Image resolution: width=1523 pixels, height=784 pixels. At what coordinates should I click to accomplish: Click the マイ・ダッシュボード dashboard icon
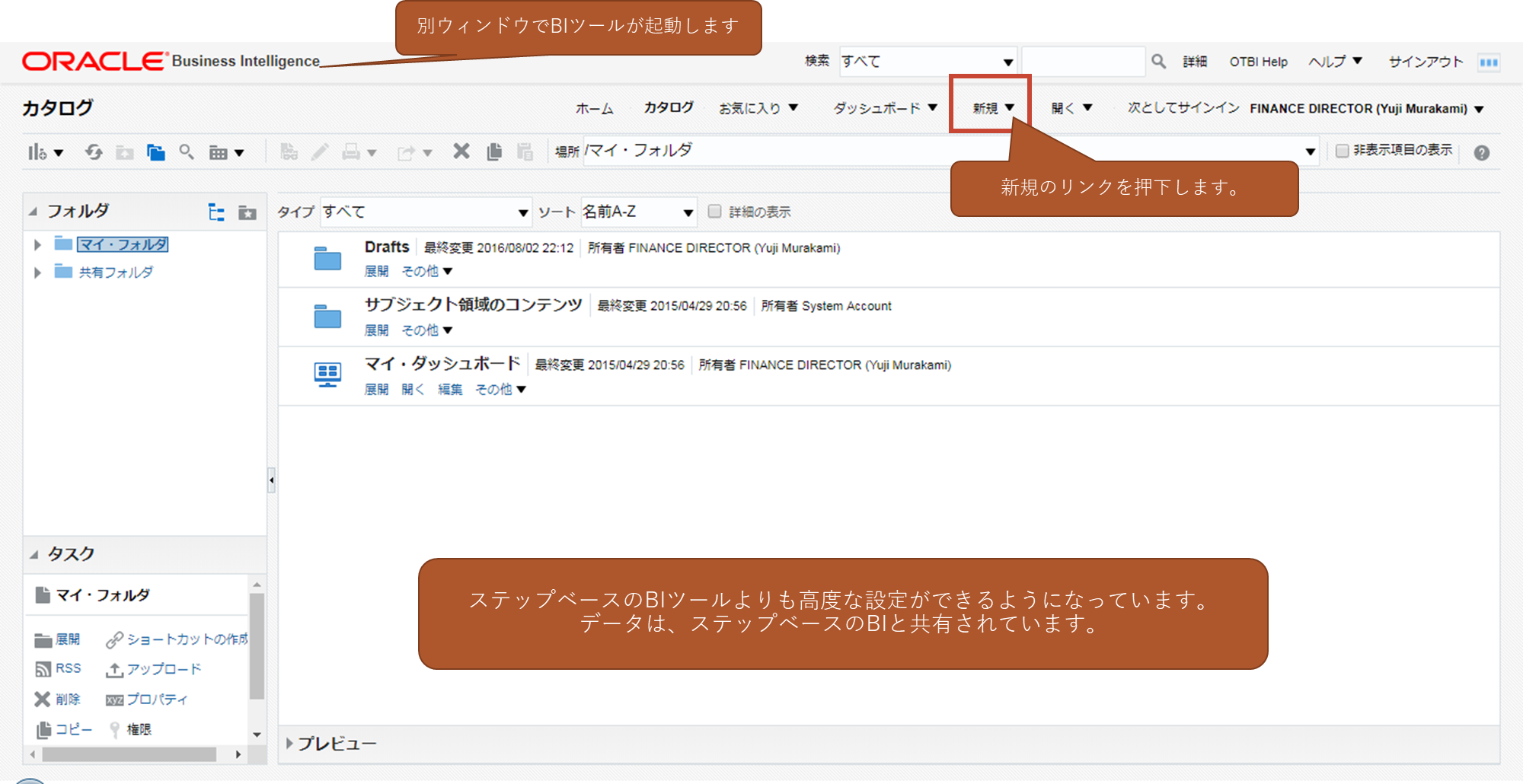pos(327,374)
